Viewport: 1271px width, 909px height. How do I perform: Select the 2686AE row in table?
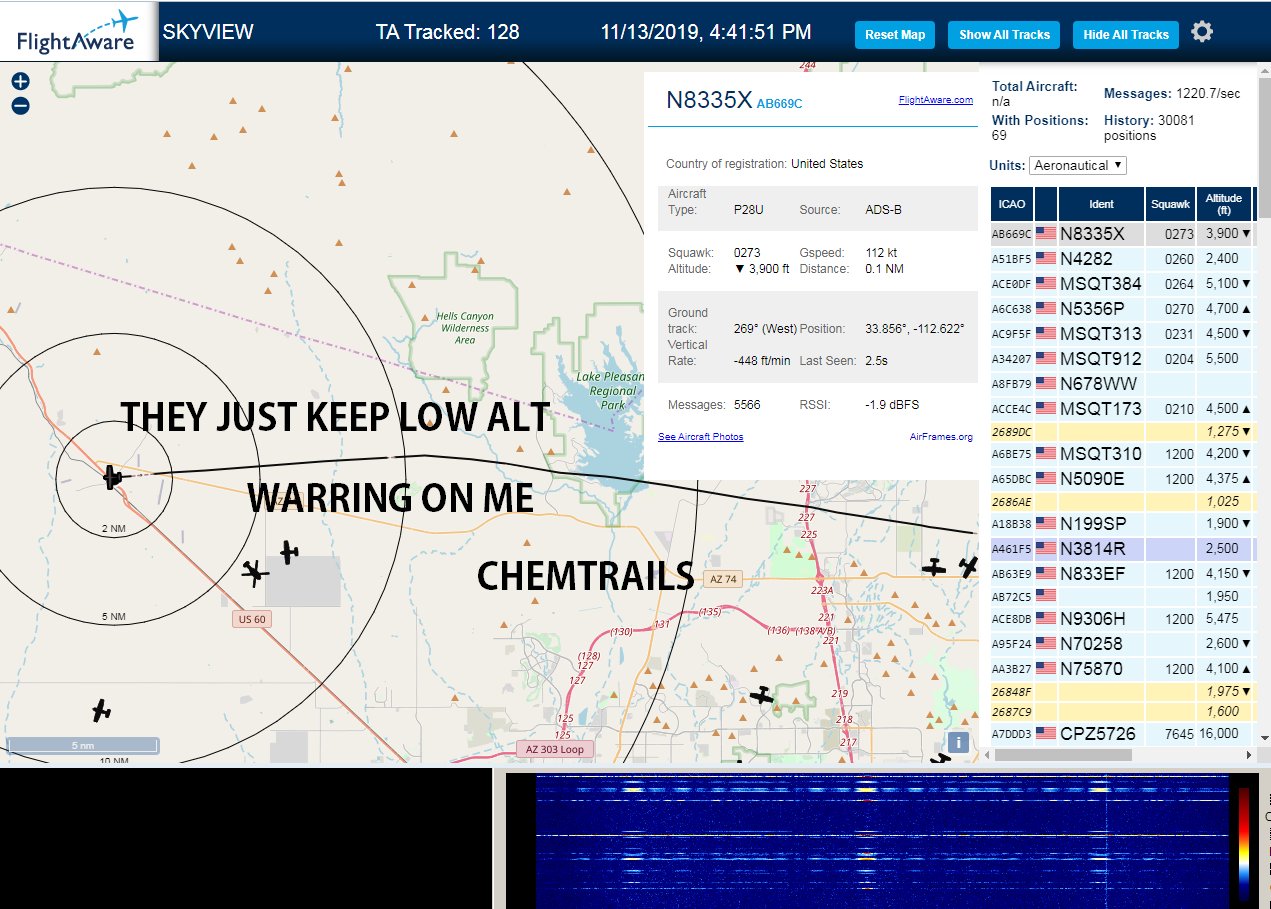(1123, 502)
